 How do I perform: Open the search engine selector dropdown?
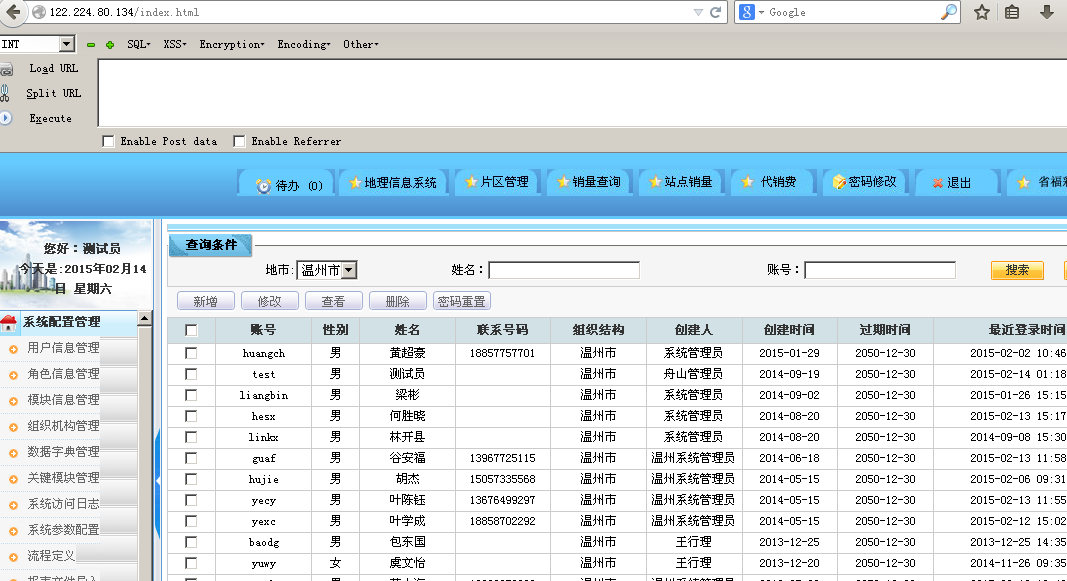(x=751, y=12)
